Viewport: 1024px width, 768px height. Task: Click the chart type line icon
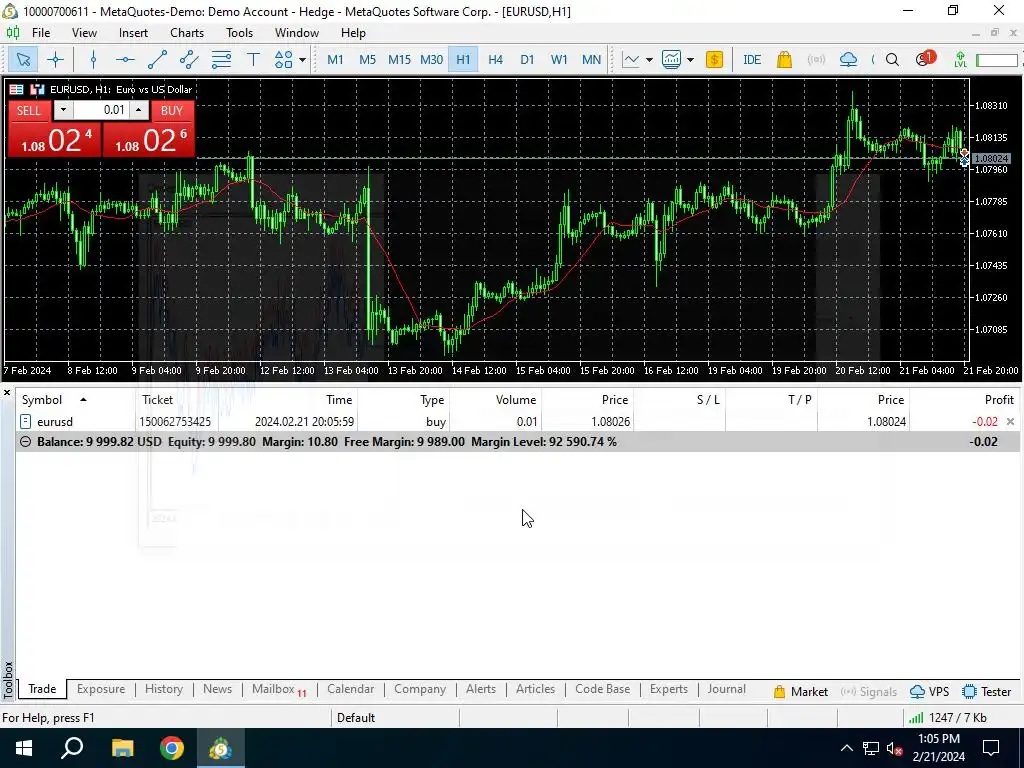click(x=631, y=60)
